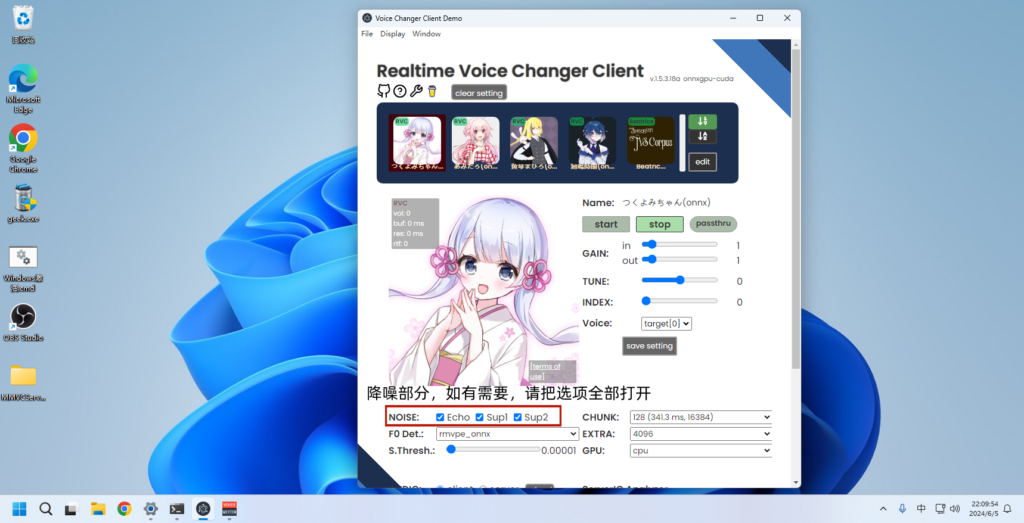Open the wrench tools icon

416,91
